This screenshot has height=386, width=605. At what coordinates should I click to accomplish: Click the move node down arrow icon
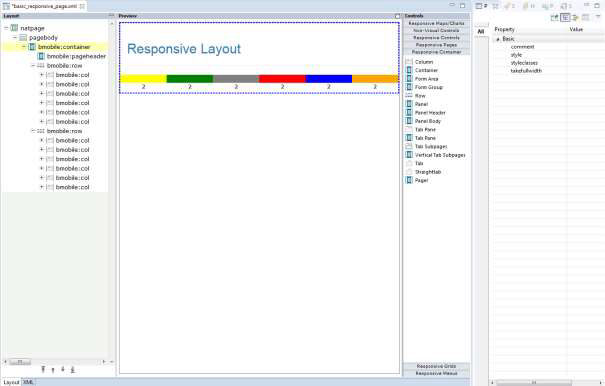pyautogui.click(x=63, y=369)
